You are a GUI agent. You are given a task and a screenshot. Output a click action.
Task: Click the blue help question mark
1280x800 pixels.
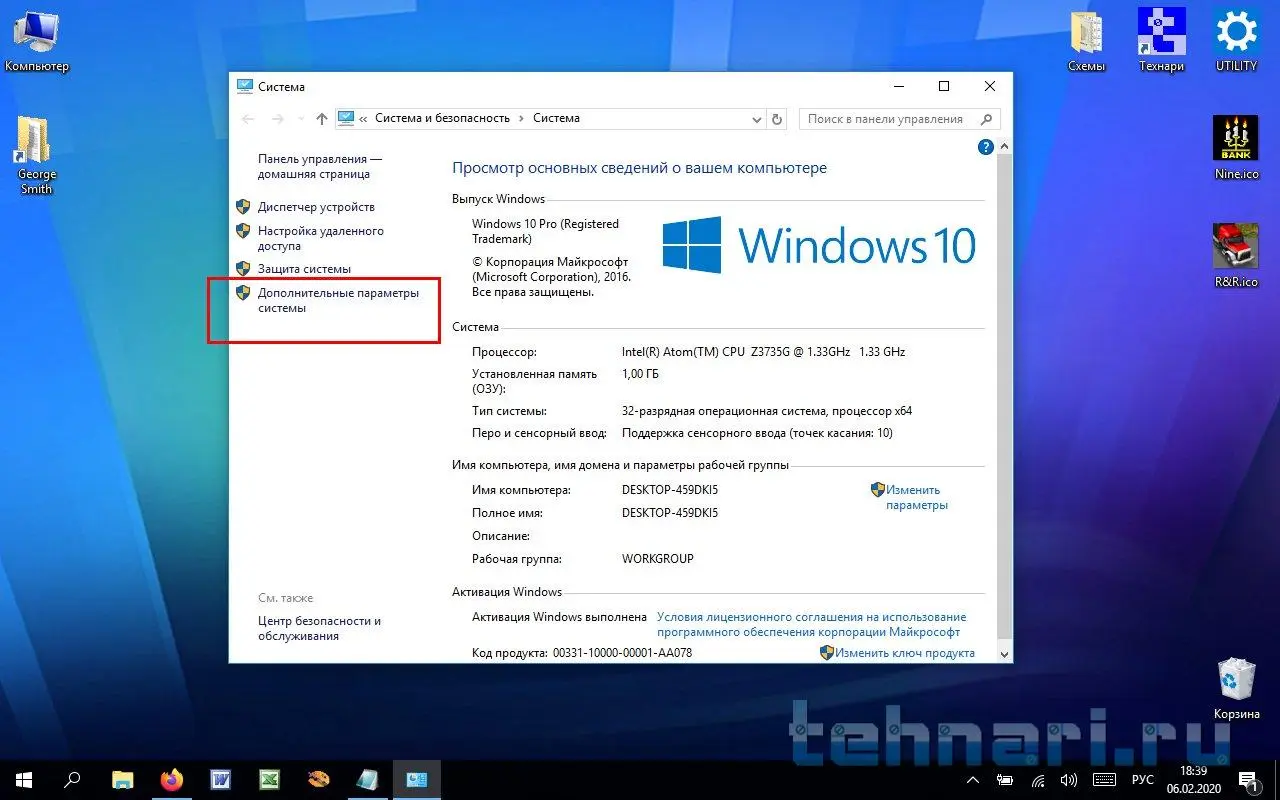pyautogui.click(x=985, y=147)
